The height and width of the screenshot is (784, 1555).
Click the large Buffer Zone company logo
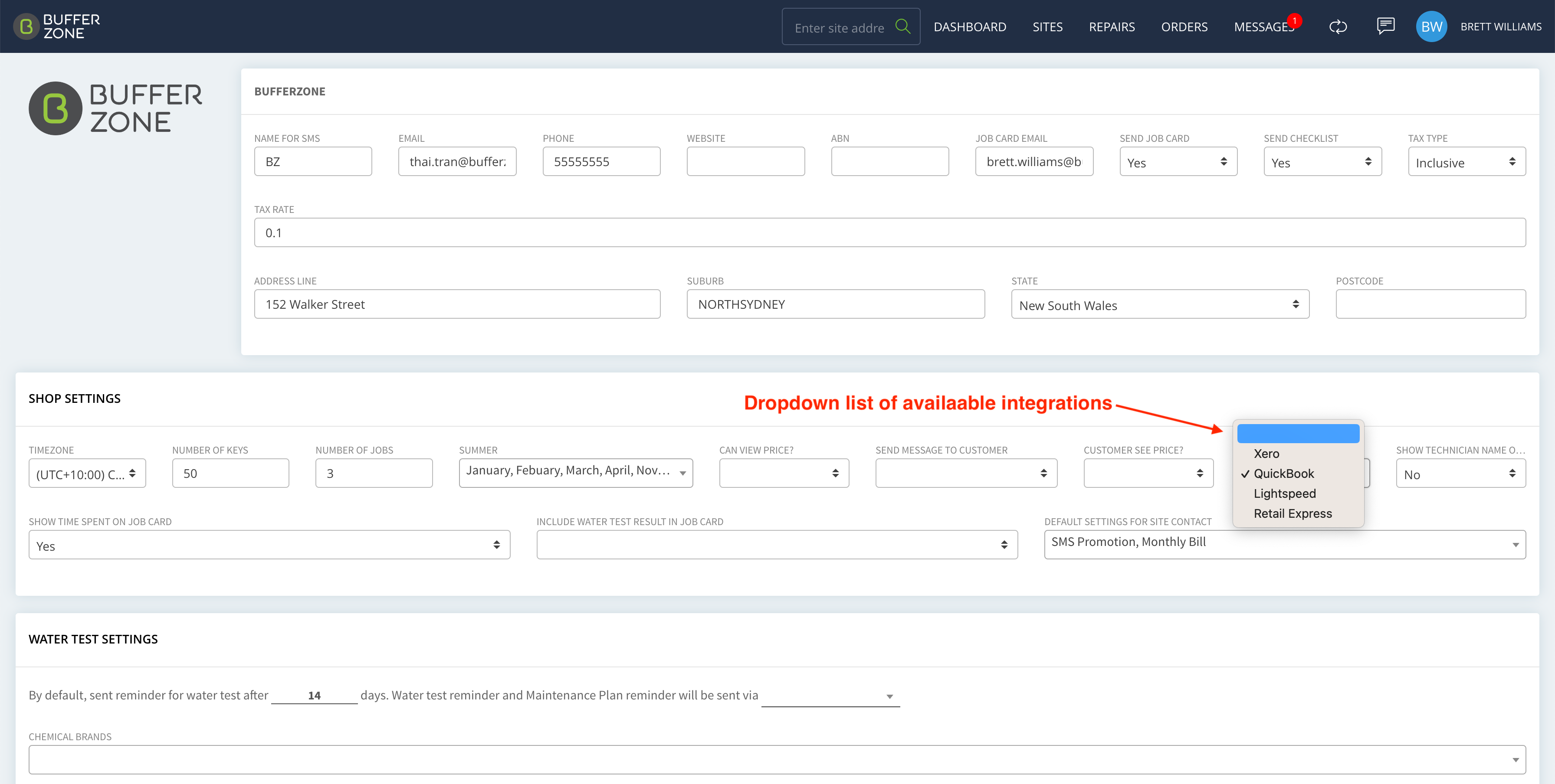pyautogui.click(x=115, y=108)
